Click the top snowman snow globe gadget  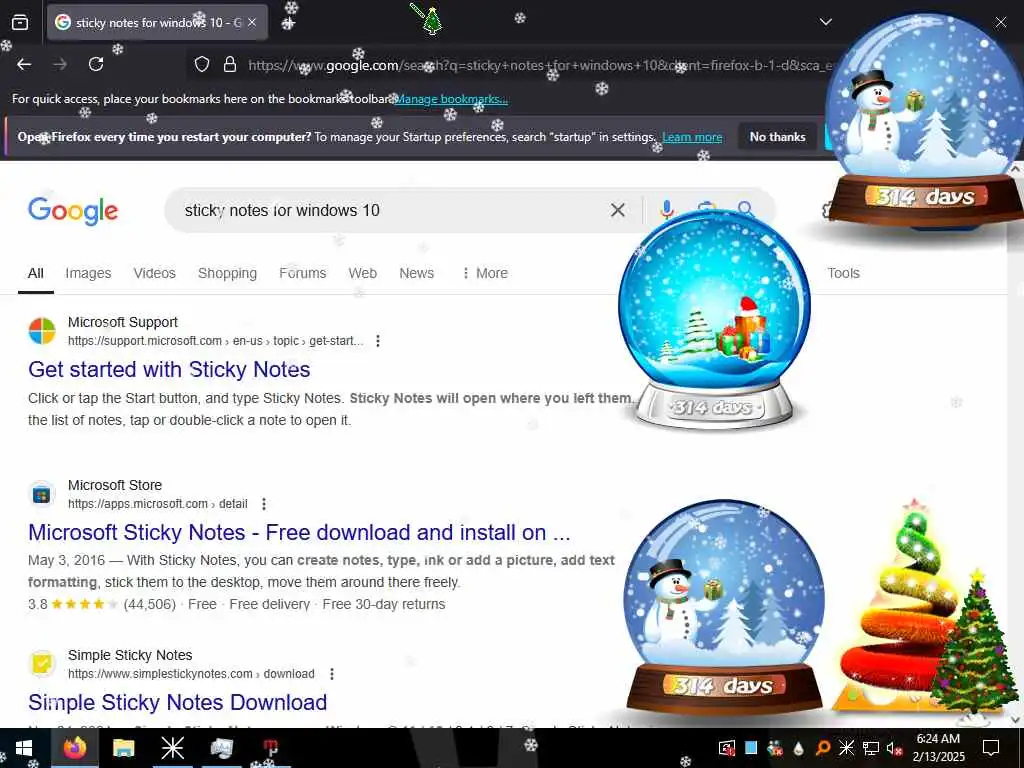pos(925,121)
